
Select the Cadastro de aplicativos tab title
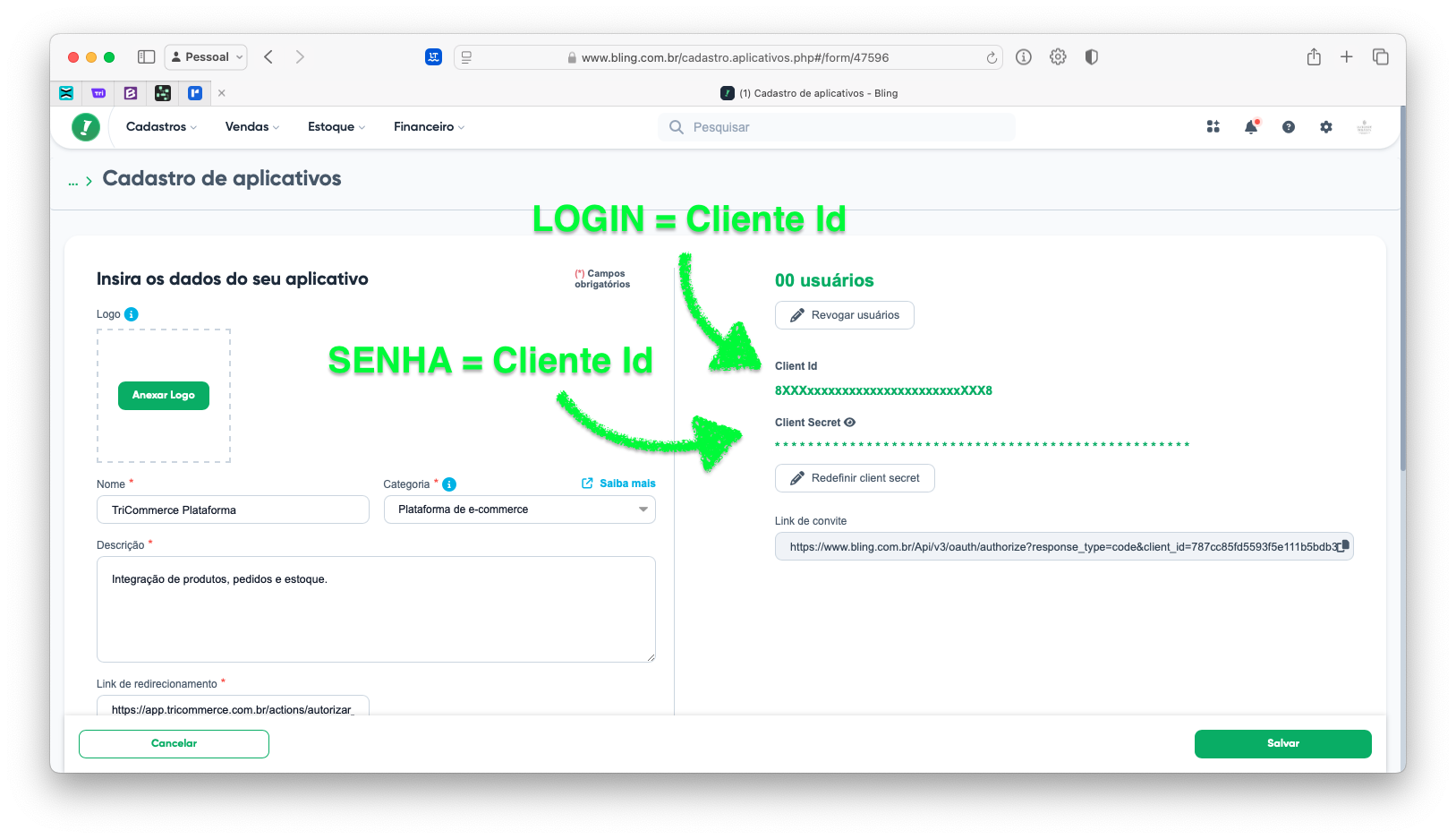pos(809,93)
